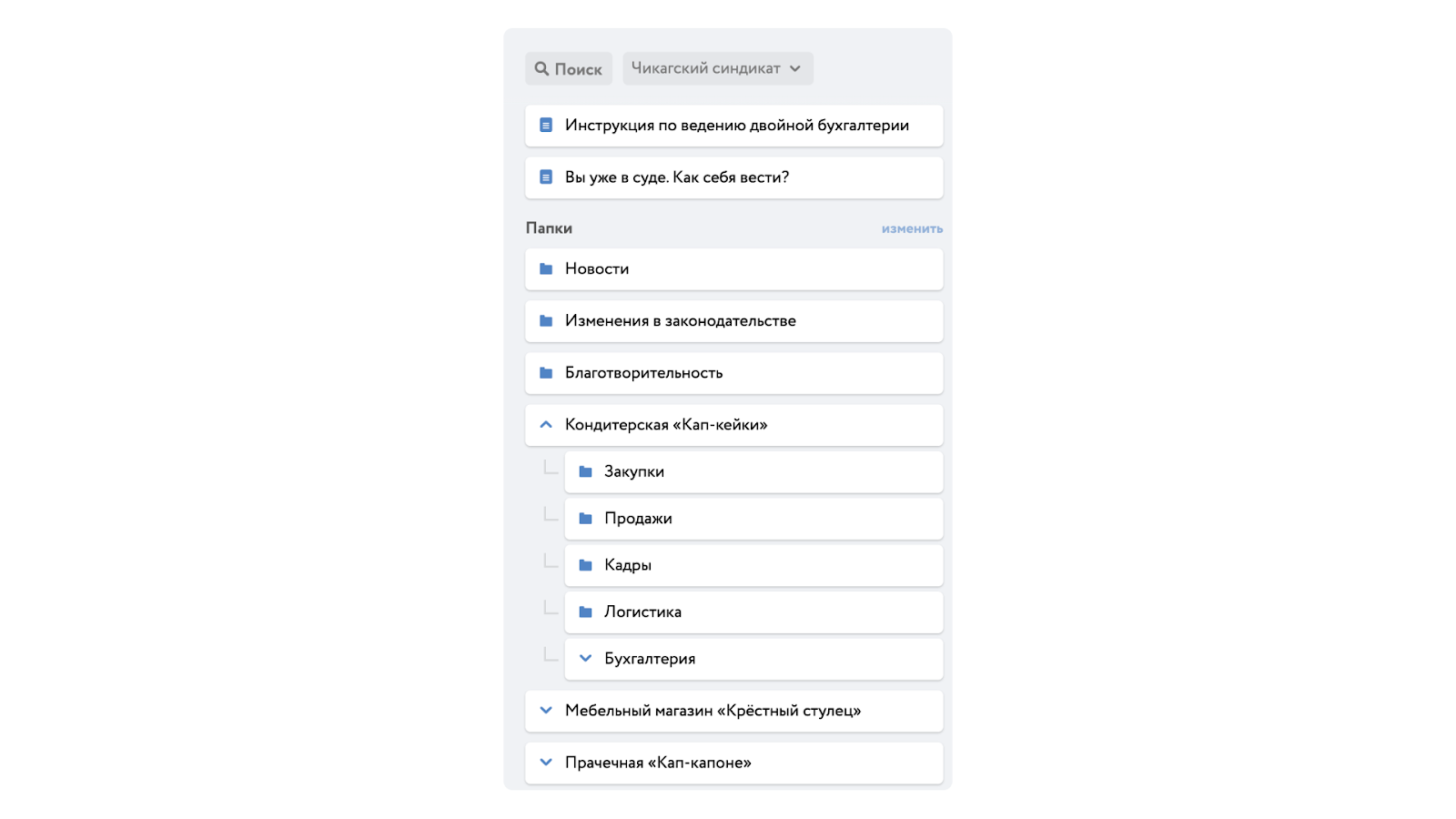Click the folder icon for Логистика
1456x819 pixels.
click(x=585, y=612)
